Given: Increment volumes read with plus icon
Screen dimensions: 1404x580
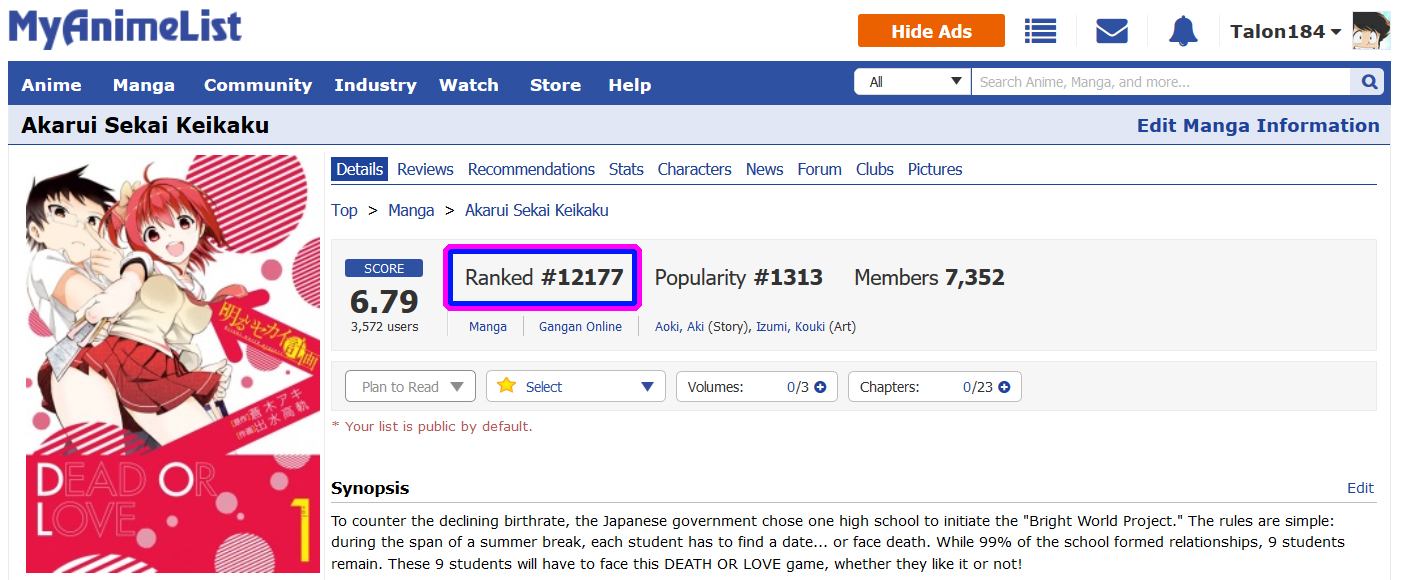Looking at the screenshot, I should (x=820, y=387).
